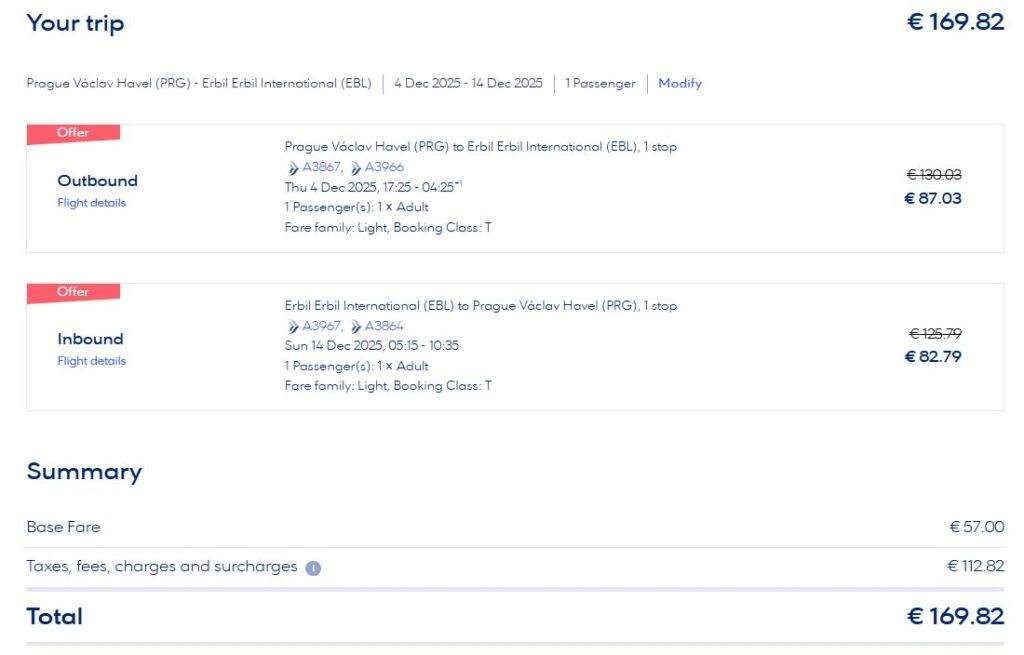Click the Inbound discounted price € 82.79
1024x655 pixels.
933,356
